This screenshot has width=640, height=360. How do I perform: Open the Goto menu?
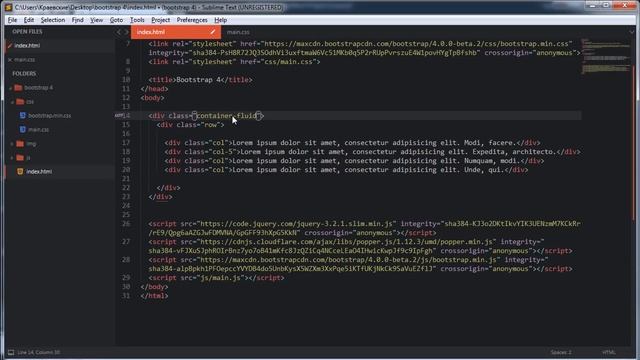tap(116, 20)
